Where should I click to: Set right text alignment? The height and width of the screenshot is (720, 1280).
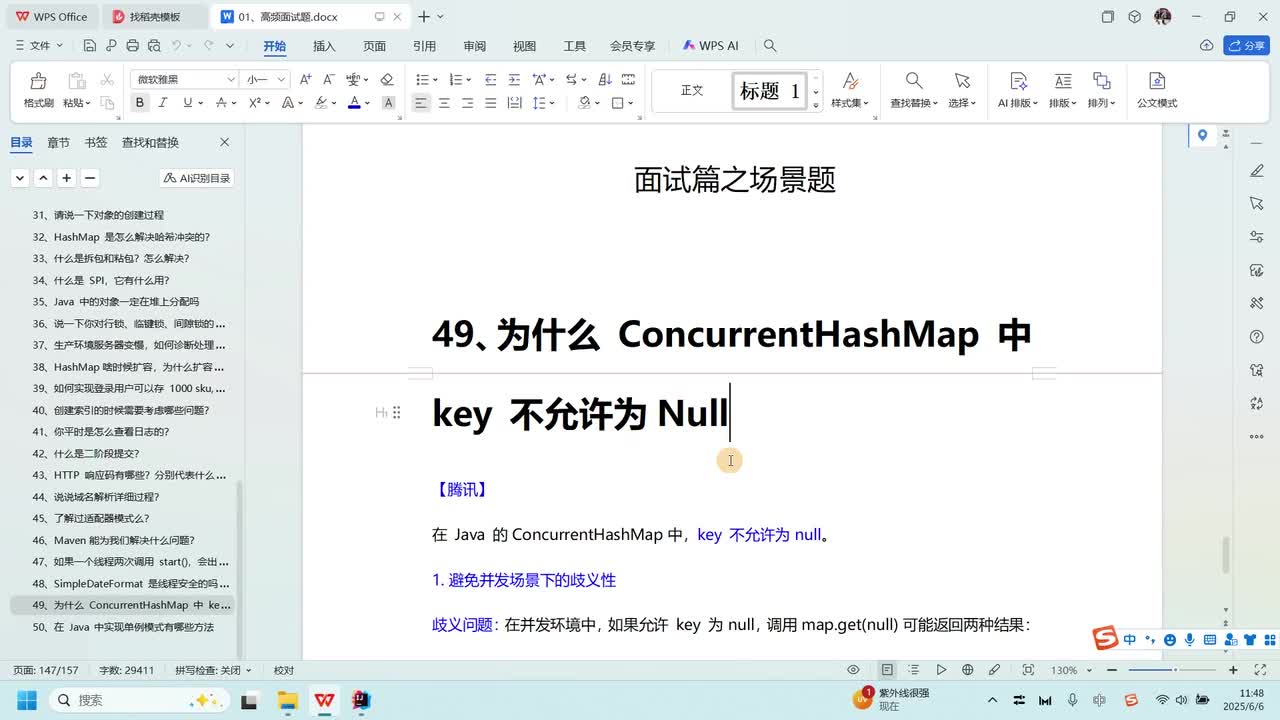pyautogui.click(x=467, y=103)
